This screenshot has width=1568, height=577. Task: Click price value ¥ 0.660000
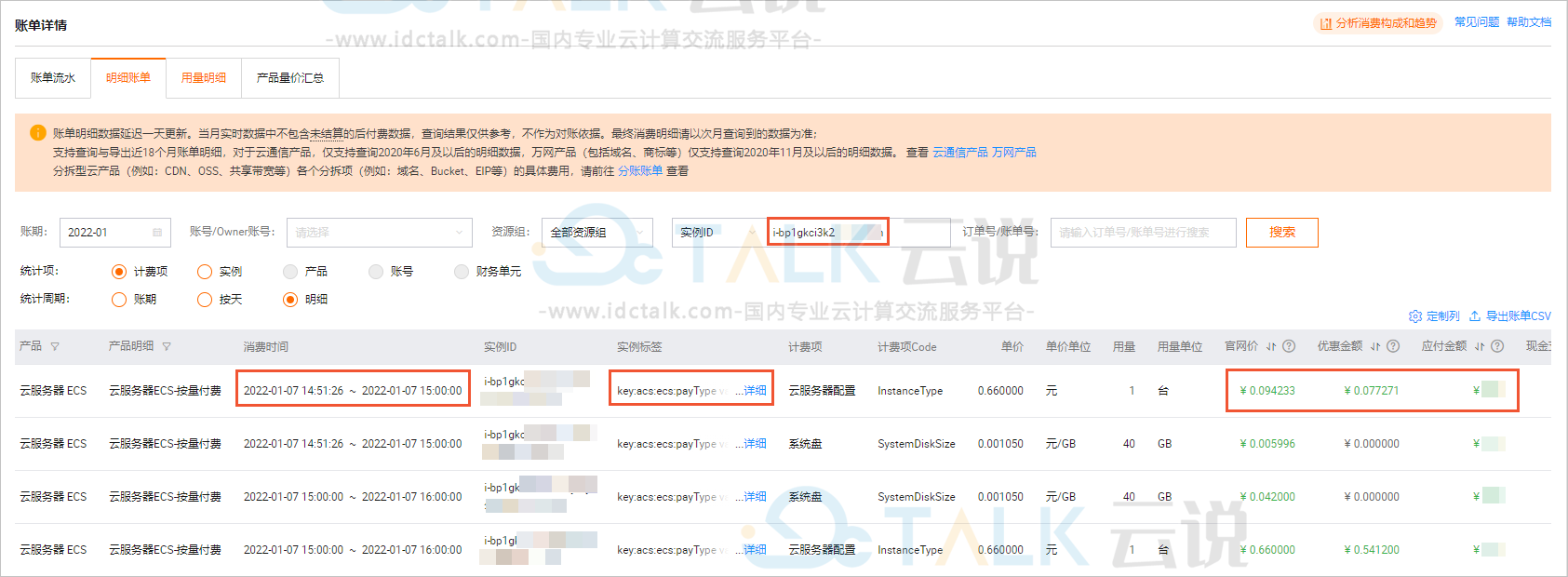pos(1267,550)
